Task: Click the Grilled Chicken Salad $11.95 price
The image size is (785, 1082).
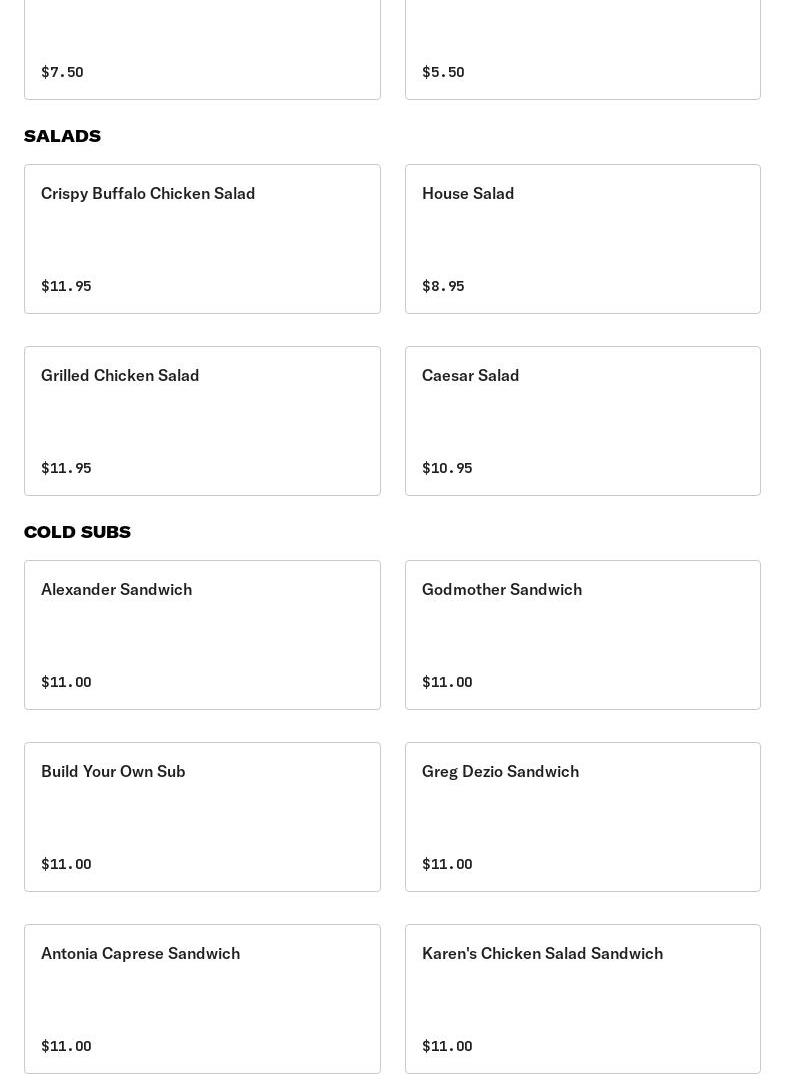Action: [66, 468]
